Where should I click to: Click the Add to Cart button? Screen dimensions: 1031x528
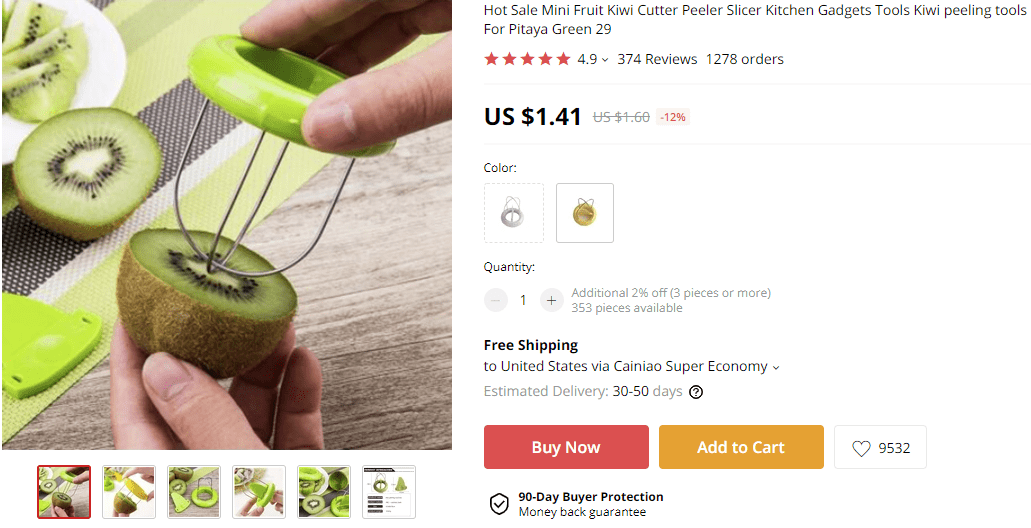coord(741,447)
